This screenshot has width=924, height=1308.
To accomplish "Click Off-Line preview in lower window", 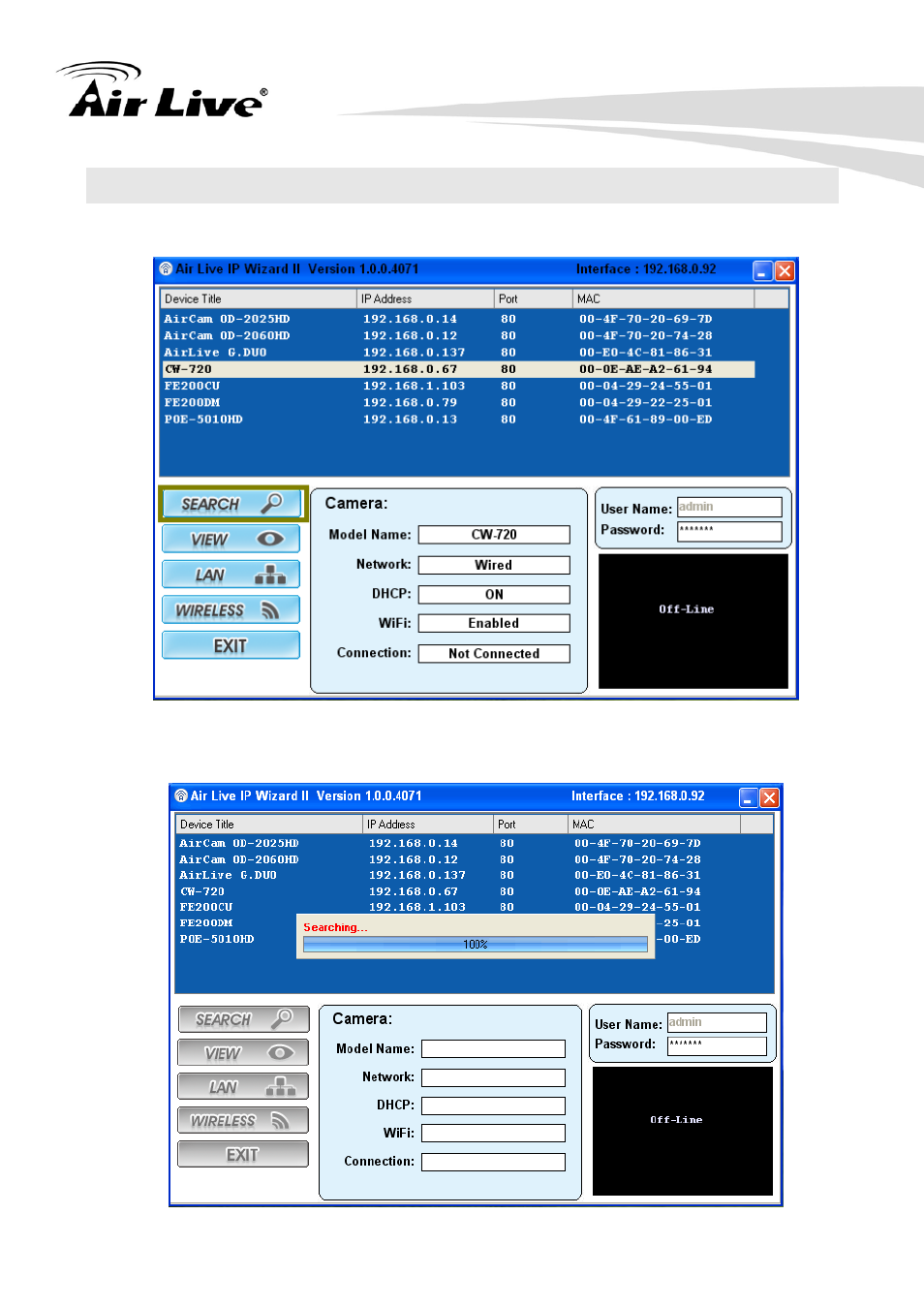I will [x=683, y=1131].
